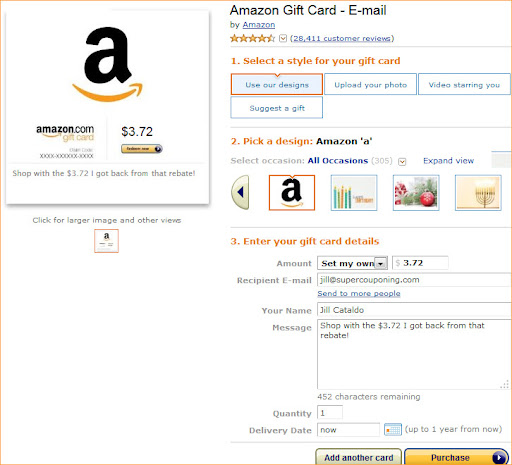Select the Amazon 'a' design thumbnail

coord(292,193)
